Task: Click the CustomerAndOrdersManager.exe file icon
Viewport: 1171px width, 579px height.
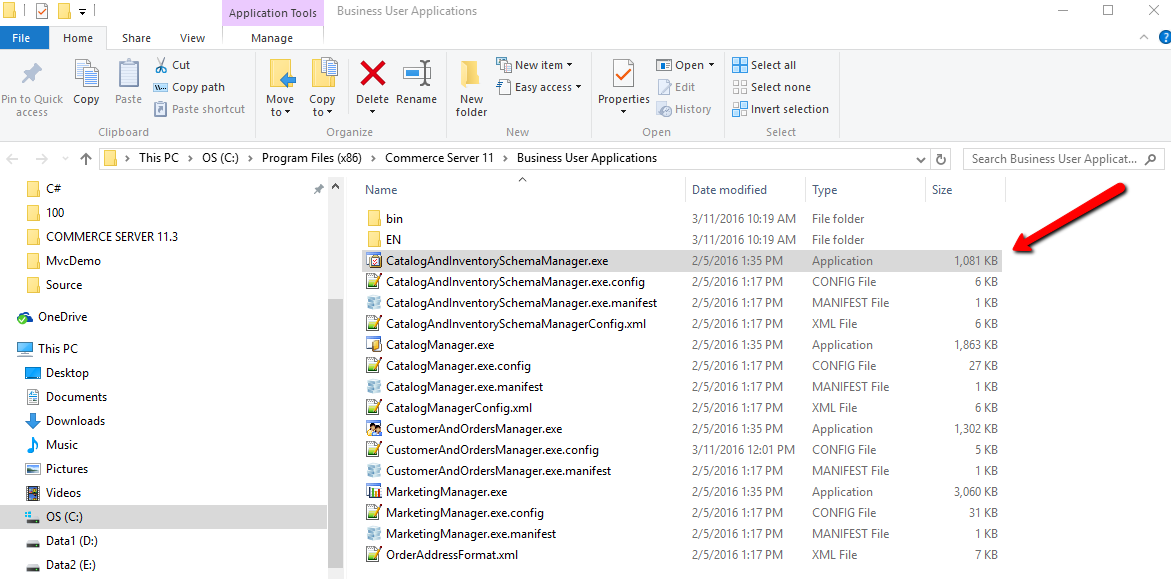Action: [x=373, y=429]
